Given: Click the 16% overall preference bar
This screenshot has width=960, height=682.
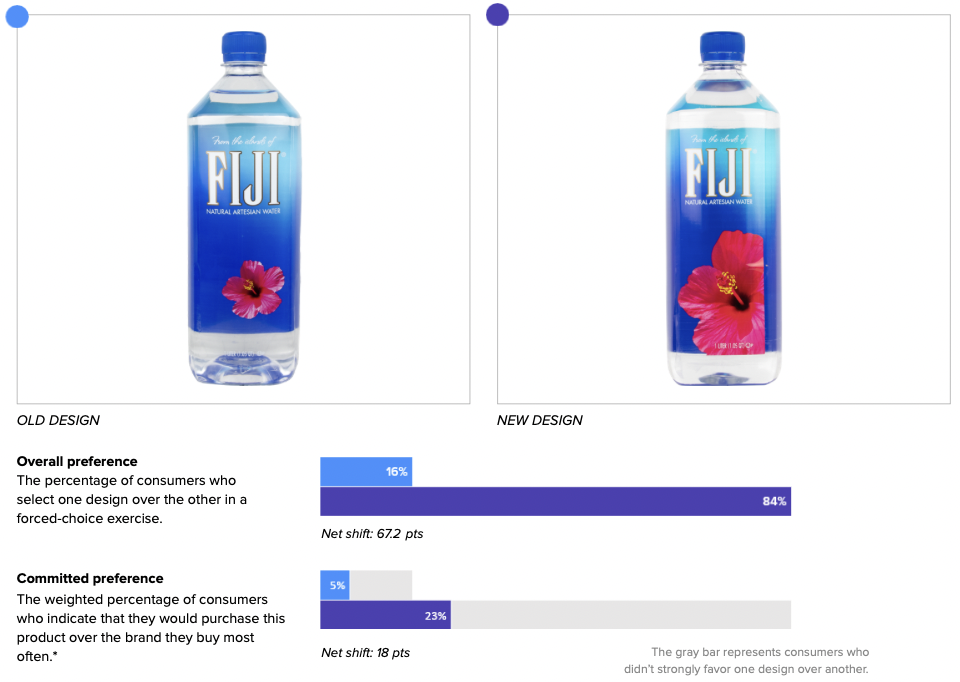Looking at the screenshot, I should pos(366,471).
